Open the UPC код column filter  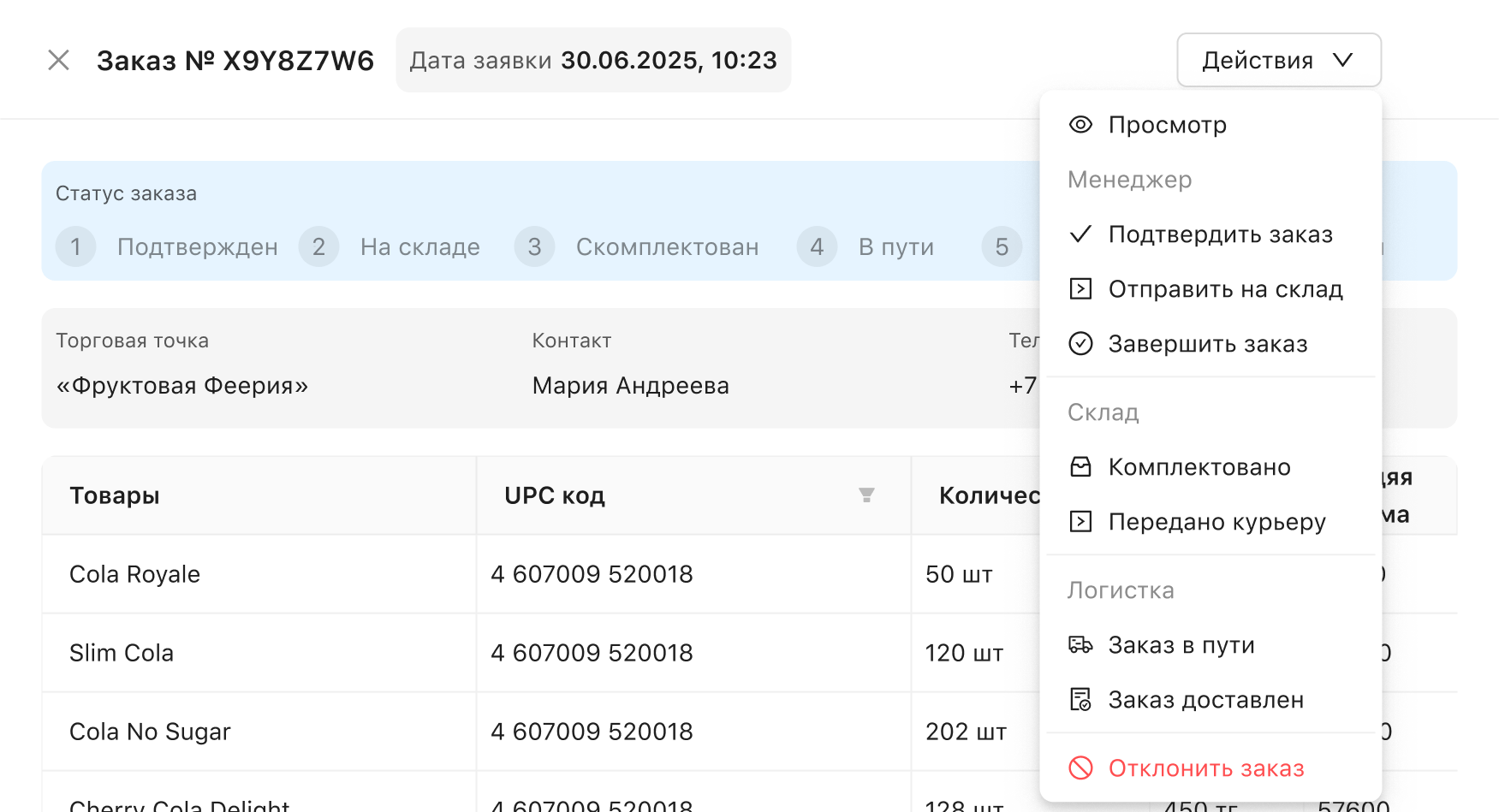click(866, 495)
